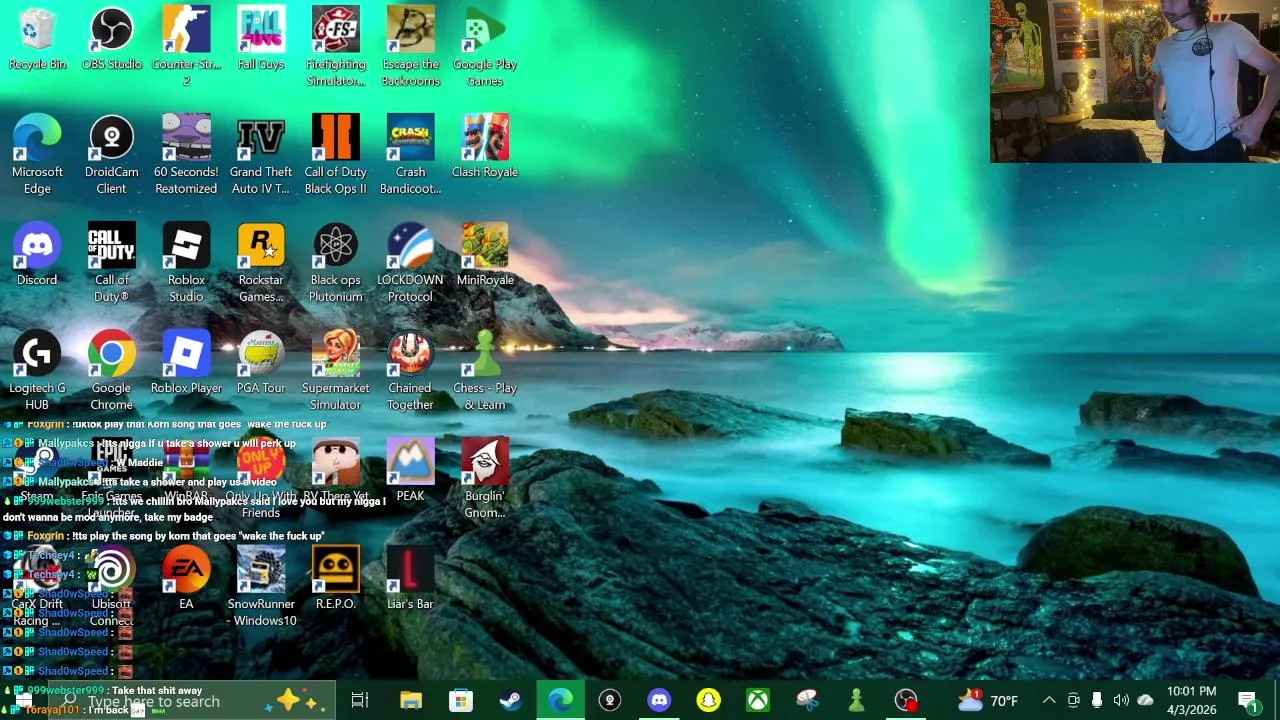This screenshot has height=720, width=1280.
Task: Select the PGA Tour desktop icon
Action: (x=261, y=363)
